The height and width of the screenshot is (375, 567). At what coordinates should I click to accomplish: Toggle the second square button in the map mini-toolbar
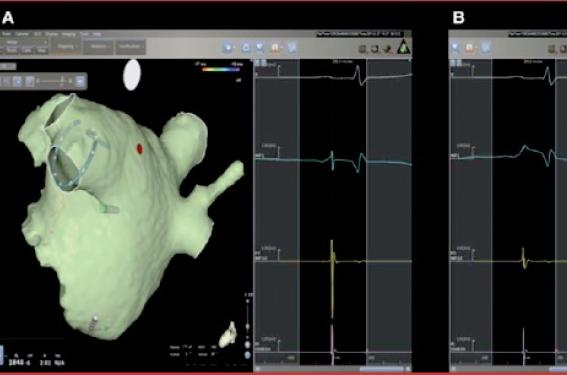pyautogui.click(x=30, y=81)
